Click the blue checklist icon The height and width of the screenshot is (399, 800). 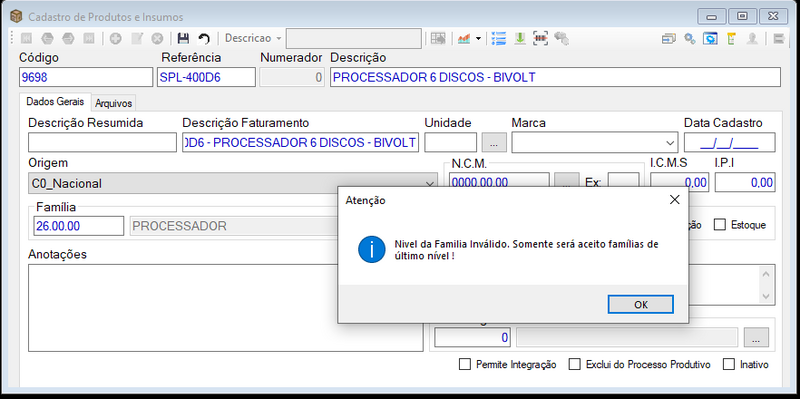point(498,38)
